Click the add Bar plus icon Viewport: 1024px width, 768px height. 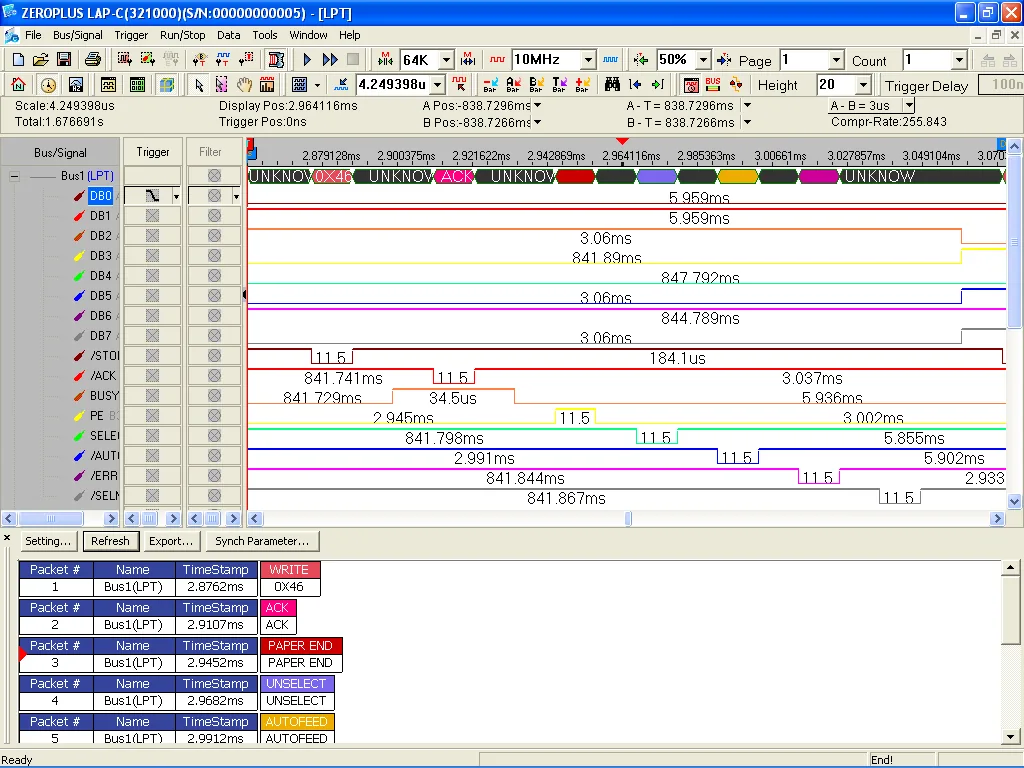583,85
